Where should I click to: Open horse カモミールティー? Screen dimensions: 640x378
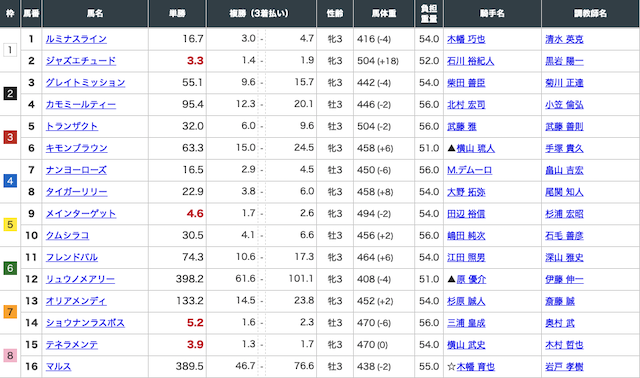[x=81, y=105]
